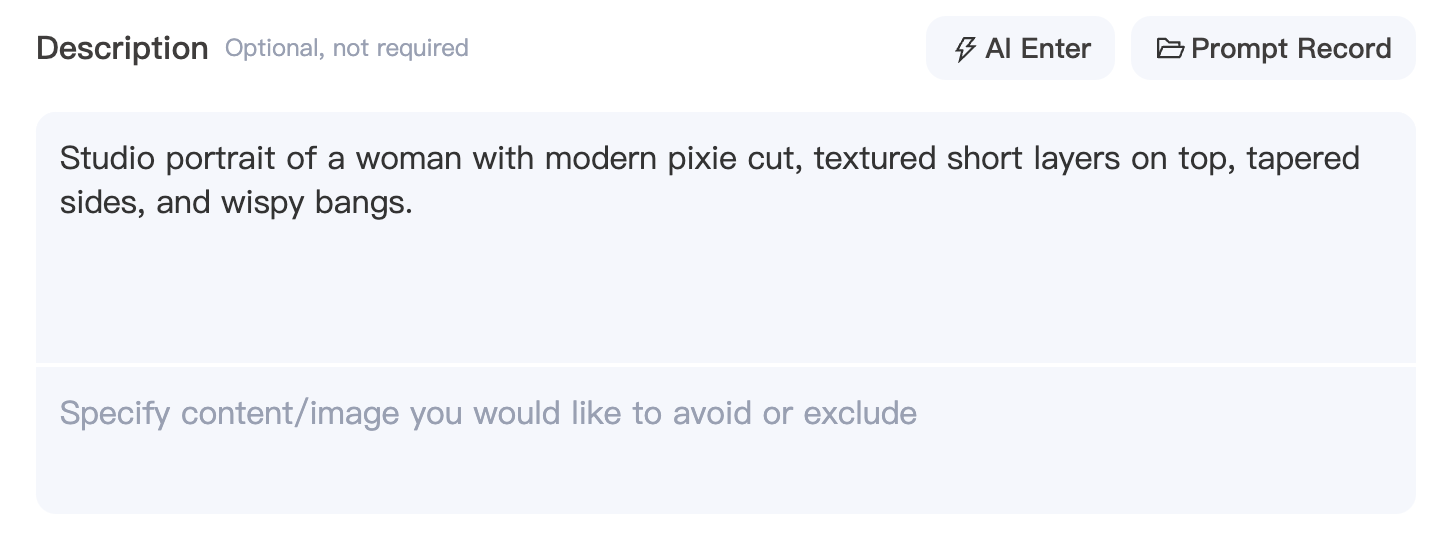Set cursor after "wispy bangs."
This screenshot has width=1444, height=536.
[x=414, y=203]
